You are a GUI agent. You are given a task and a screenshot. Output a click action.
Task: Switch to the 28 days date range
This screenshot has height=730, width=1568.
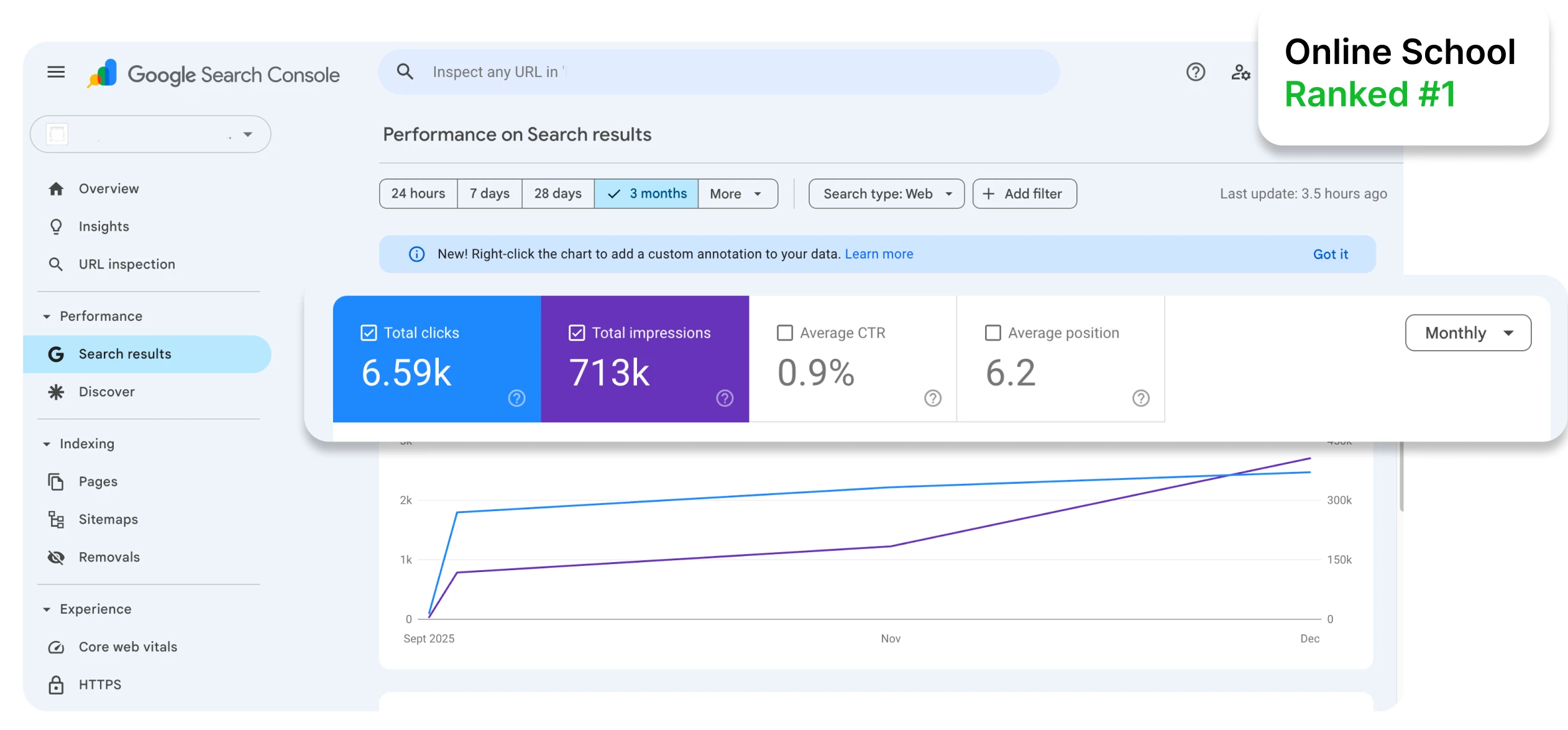click(x=557, y=193)
